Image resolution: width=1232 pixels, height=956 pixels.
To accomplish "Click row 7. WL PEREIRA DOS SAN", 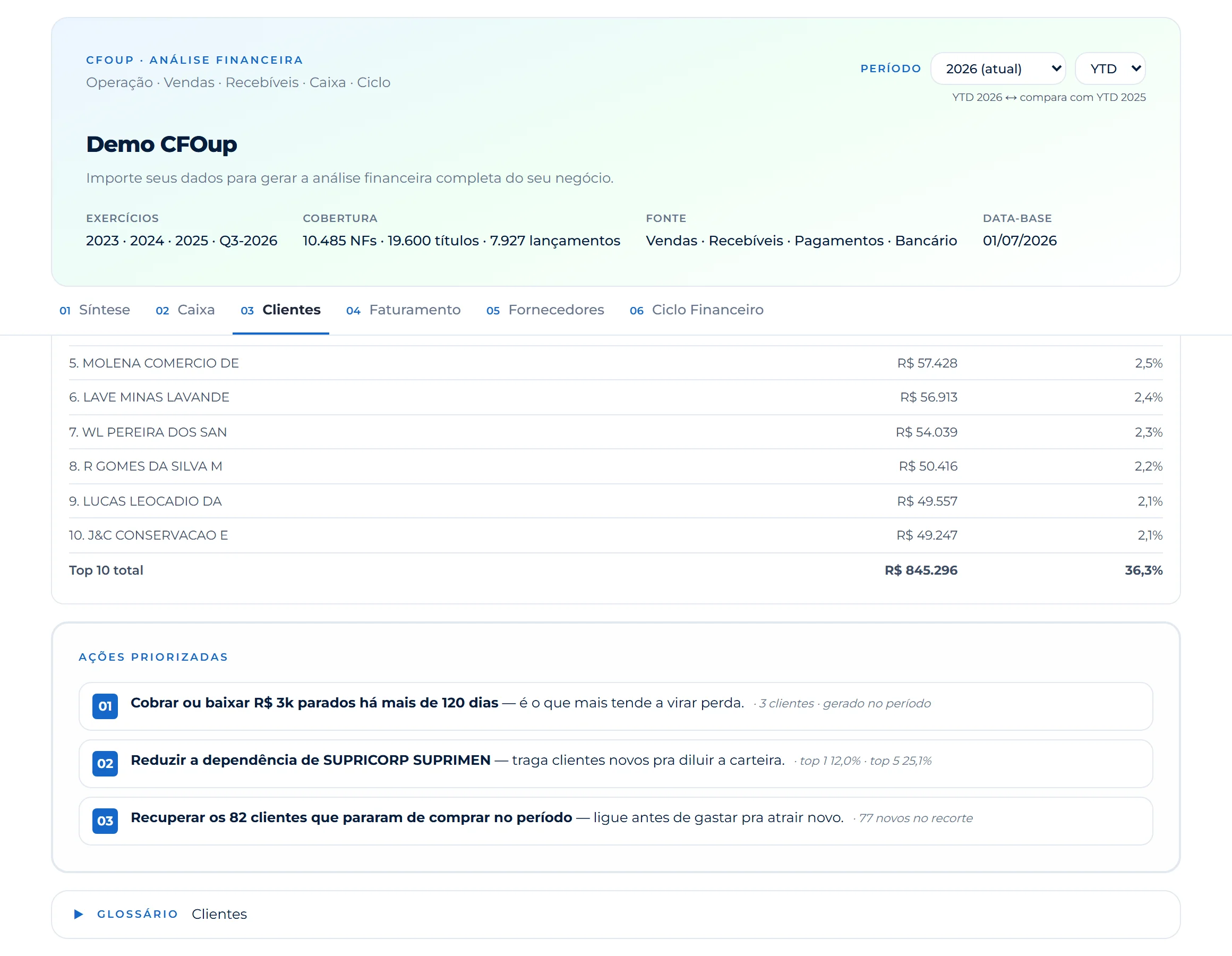I will [615, 432].
